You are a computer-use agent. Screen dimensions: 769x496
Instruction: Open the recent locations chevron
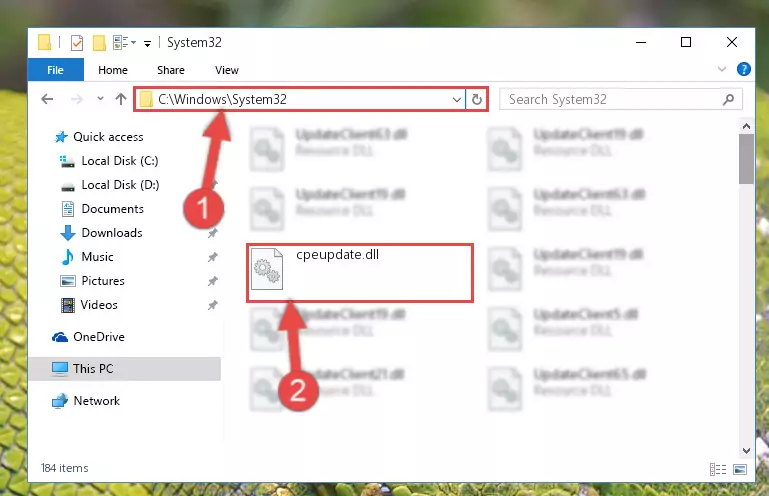[x=100, y=99]
